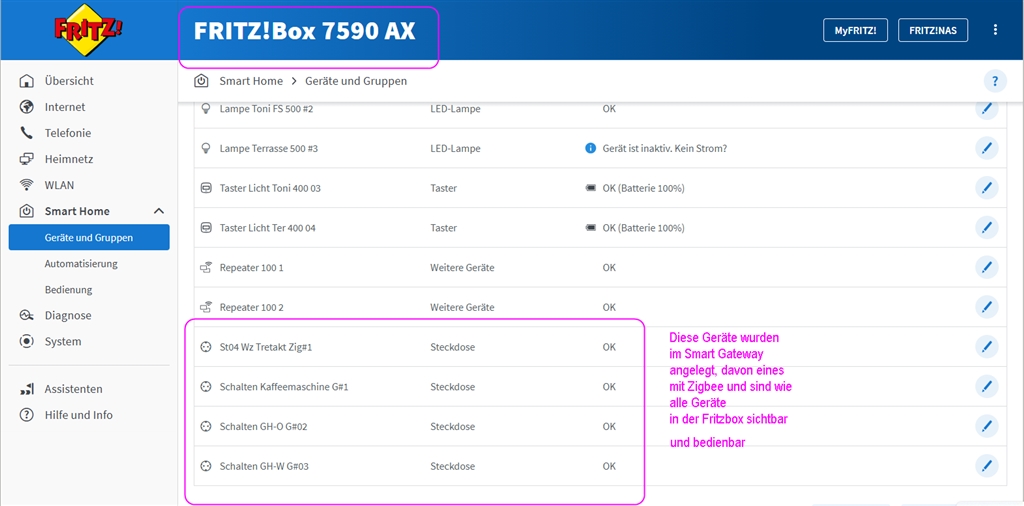The width and height of the screenshot is (1024, 506).
Task: Click the FRITZ!NAS button
Action: click(933, 30)
